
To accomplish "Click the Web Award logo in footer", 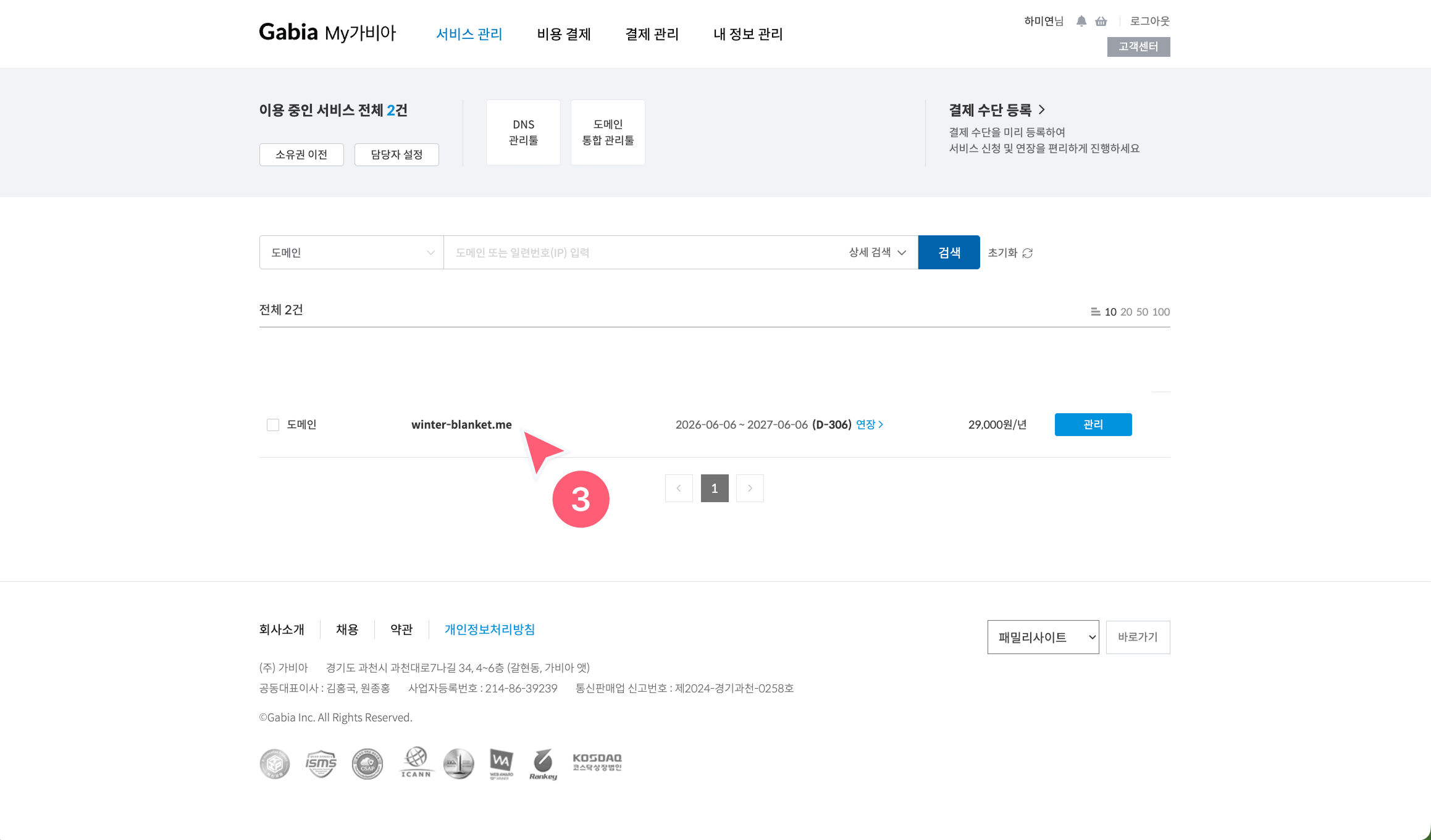I will pos(501,764).
